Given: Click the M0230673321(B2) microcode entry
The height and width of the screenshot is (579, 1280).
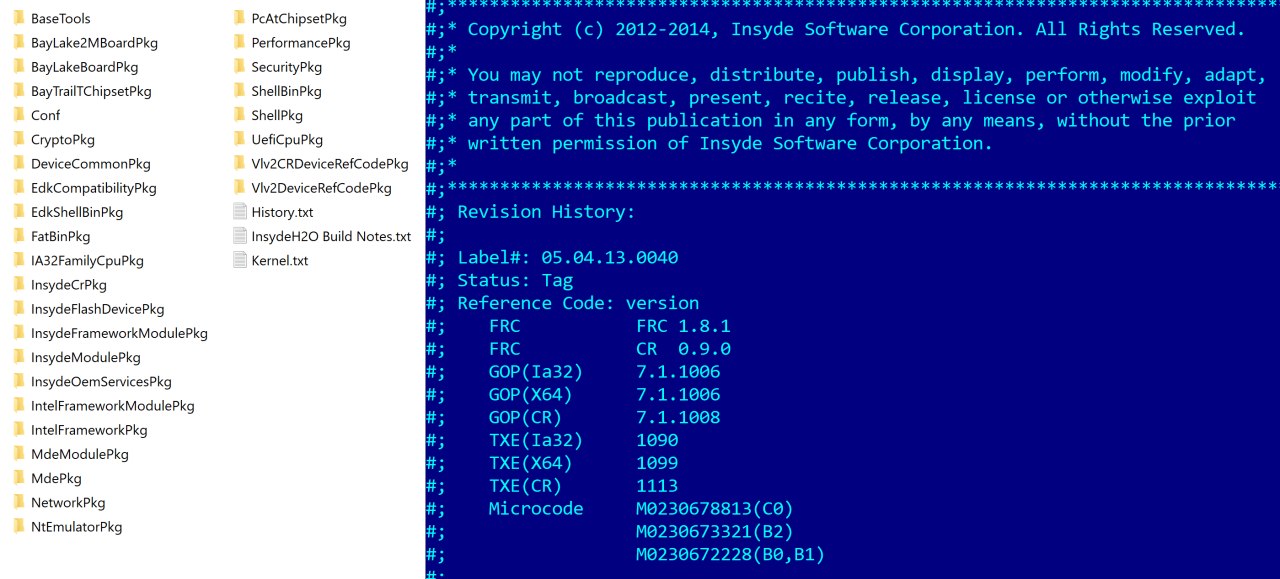Looking at the screenshot, I should click(715, 531).
